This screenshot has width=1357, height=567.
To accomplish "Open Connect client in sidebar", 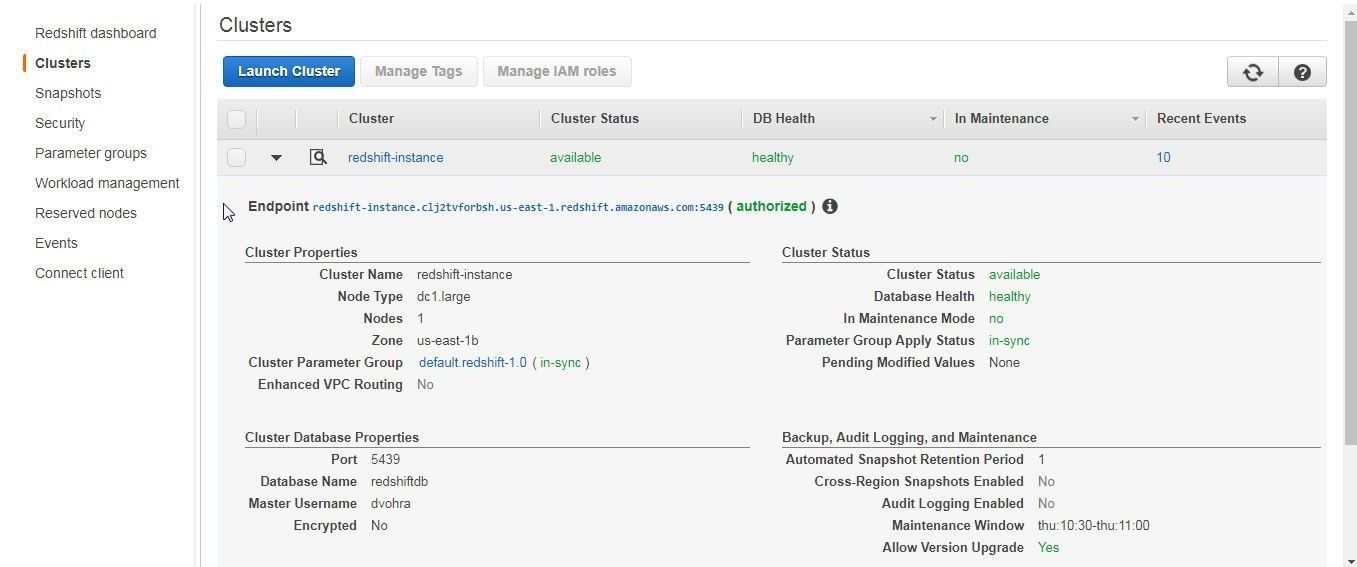I will 79,273.
